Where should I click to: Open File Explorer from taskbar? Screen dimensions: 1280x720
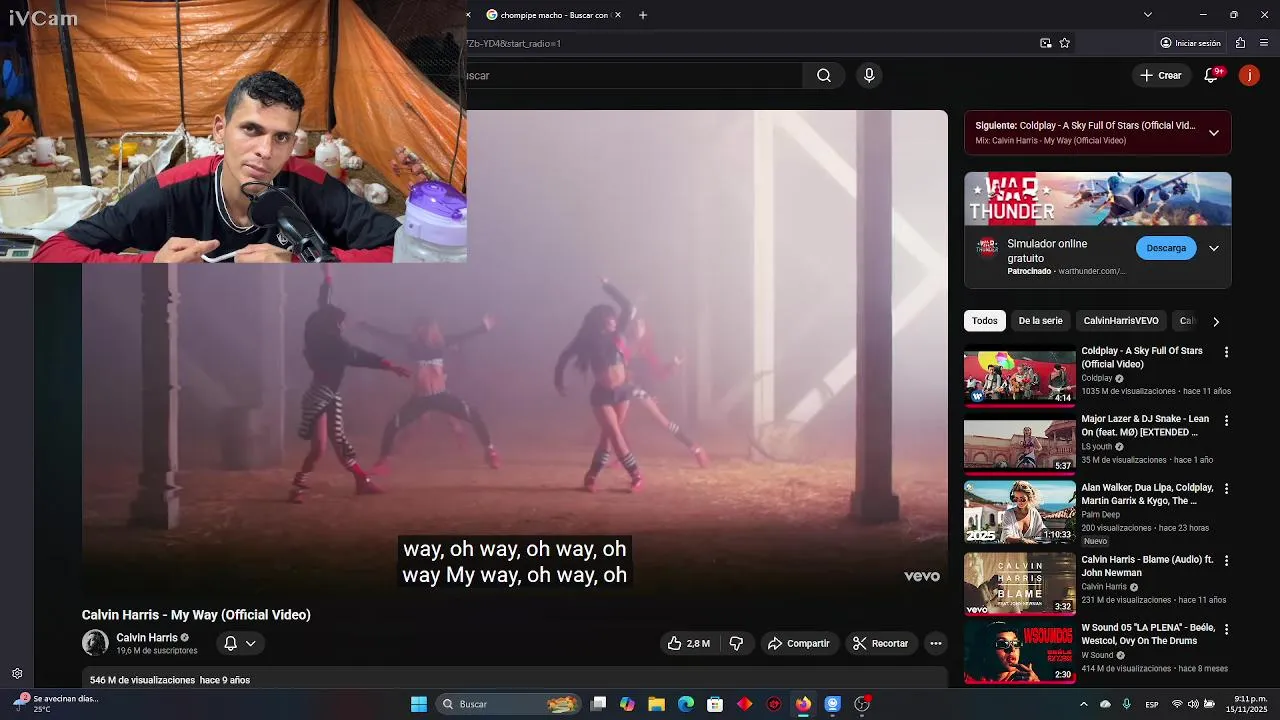tap(656, 704)
